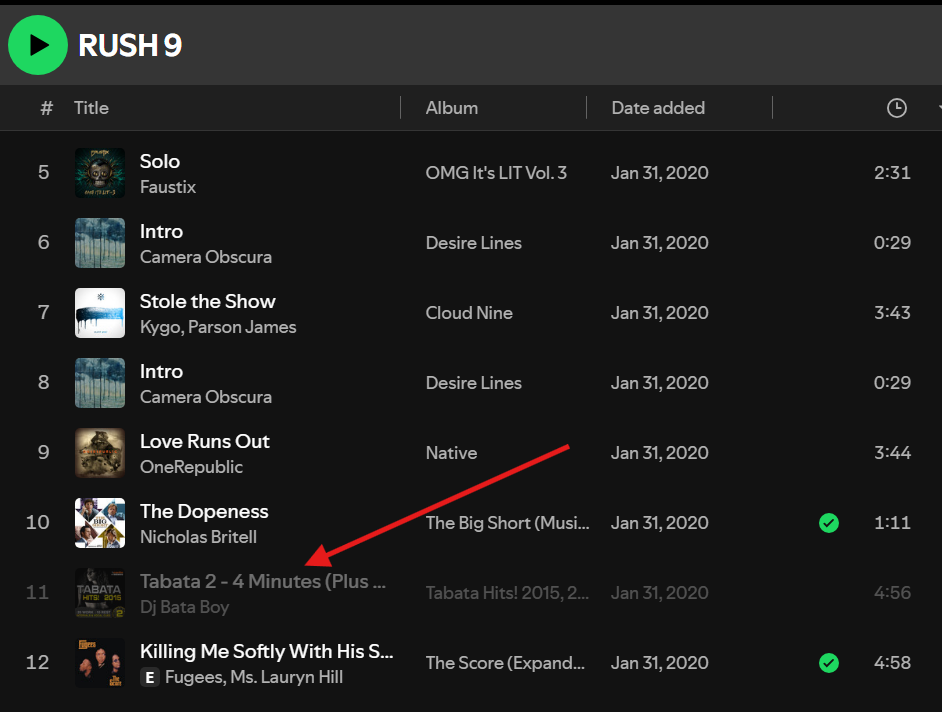The image size is (942, 712).
Task: Select greyed-out Tabata 2 - 4 Minutes track
Action: click(263, 582)
